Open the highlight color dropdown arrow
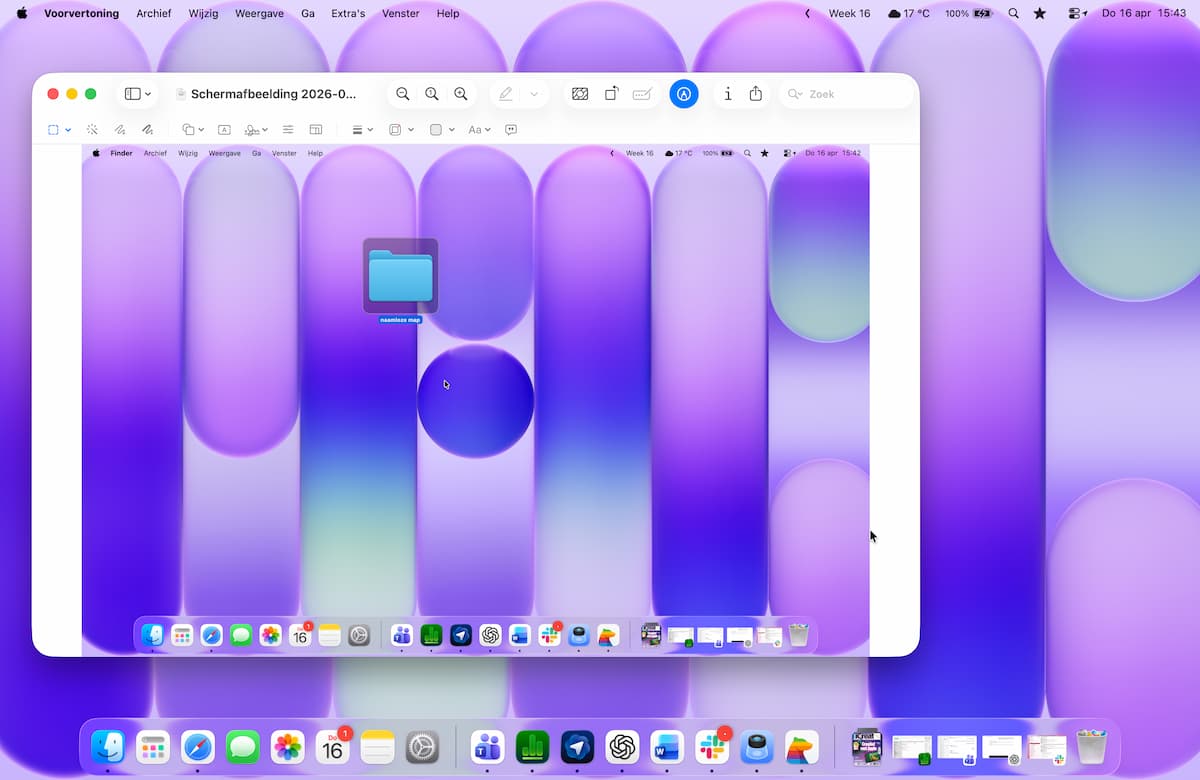 534,94
